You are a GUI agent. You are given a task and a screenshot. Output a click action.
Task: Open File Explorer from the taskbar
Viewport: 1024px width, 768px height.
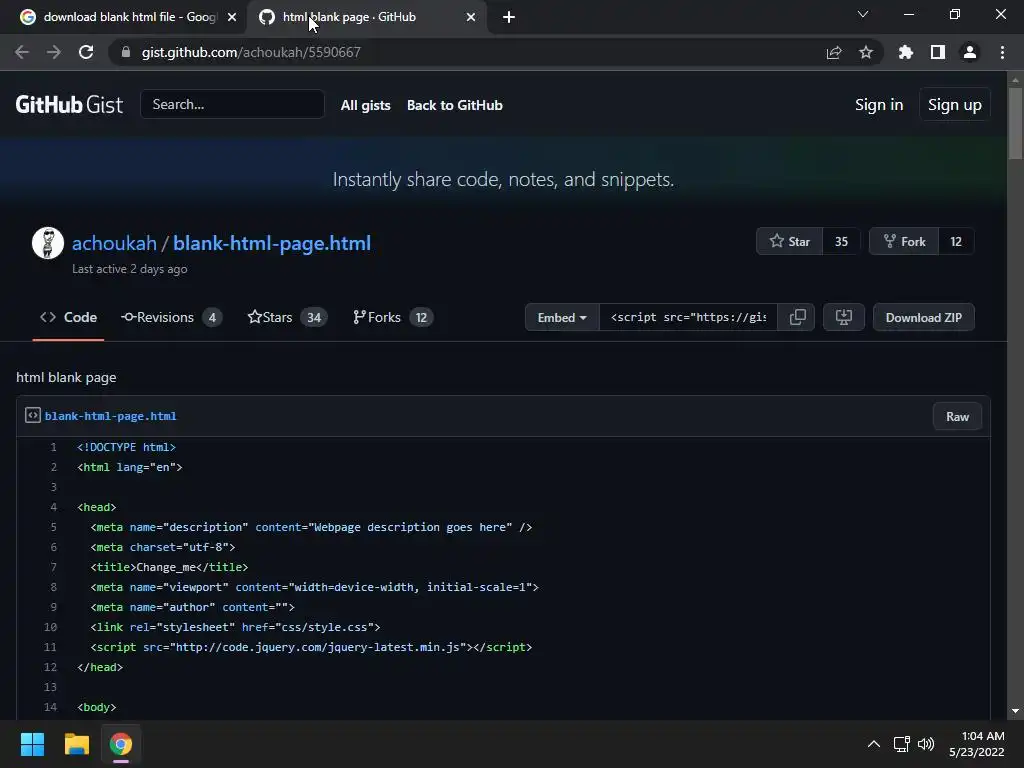click(x=76, y=744)
